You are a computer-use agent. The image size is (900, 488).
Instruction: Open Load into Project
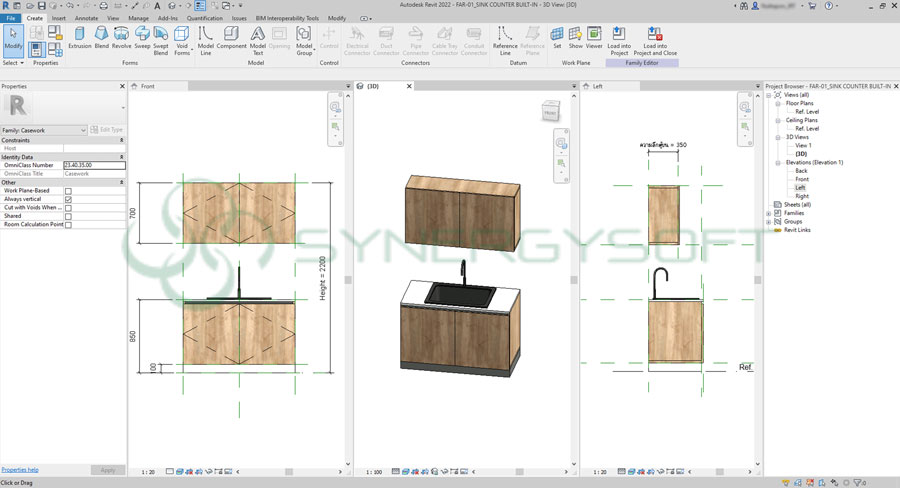(620, 38)
